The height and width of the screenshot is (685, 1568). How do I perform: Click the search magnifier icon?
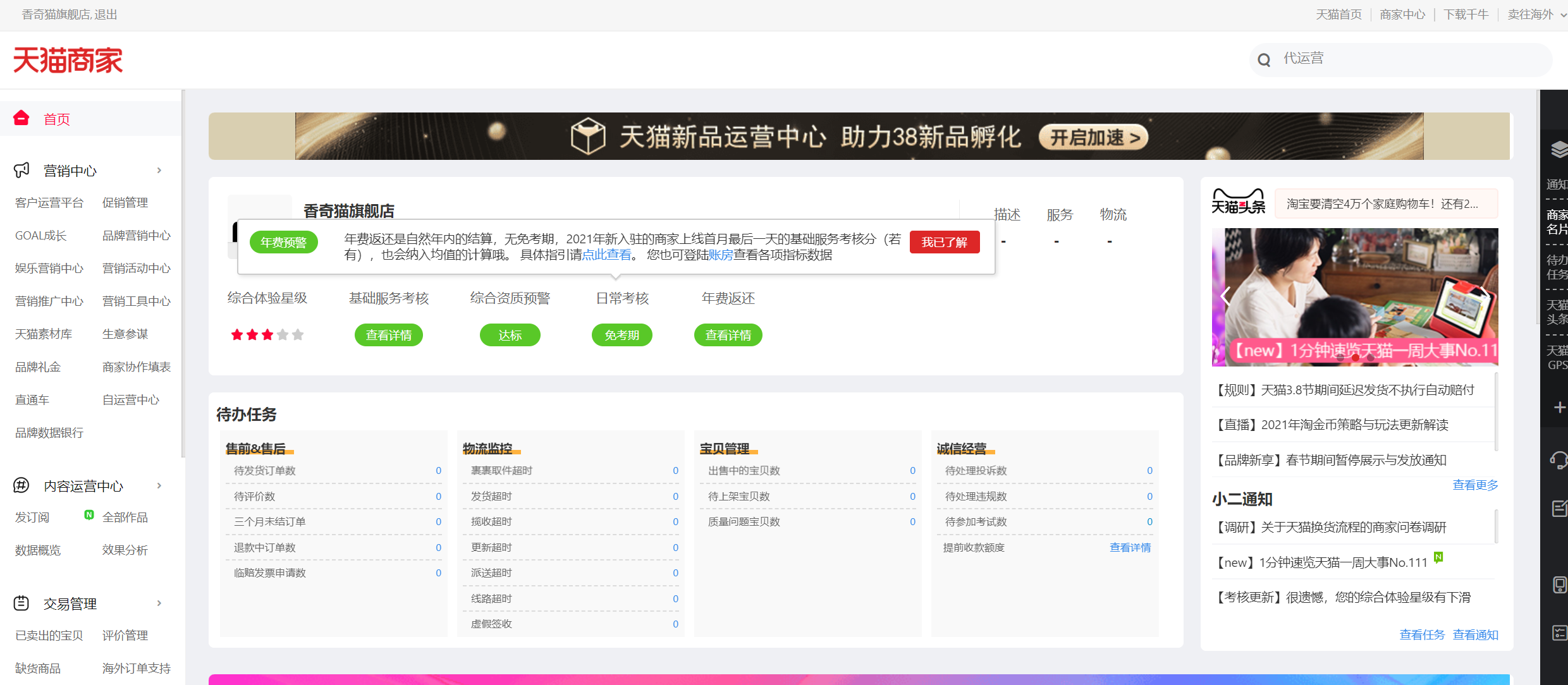coord(1264,60)
